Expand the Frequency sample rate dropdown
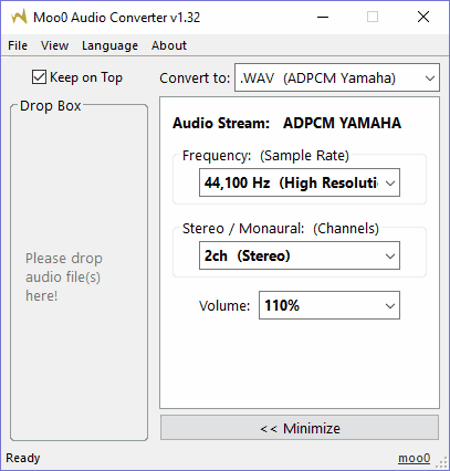Viewport: 450px width, 471px height. (299, 183)
